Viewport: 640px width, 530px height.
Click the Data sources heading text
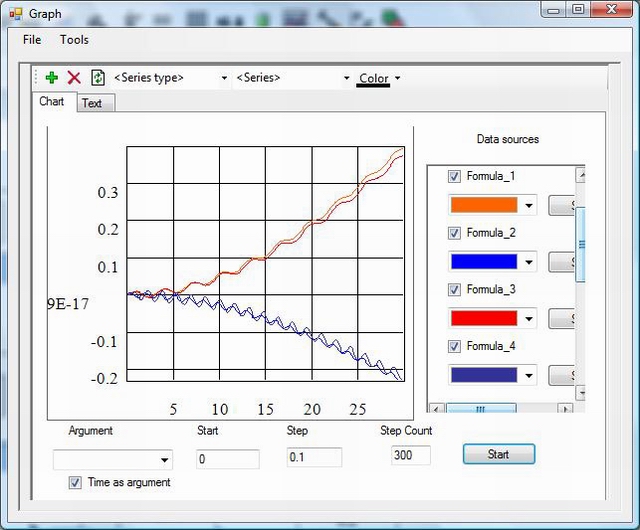(x=508, y=139)
